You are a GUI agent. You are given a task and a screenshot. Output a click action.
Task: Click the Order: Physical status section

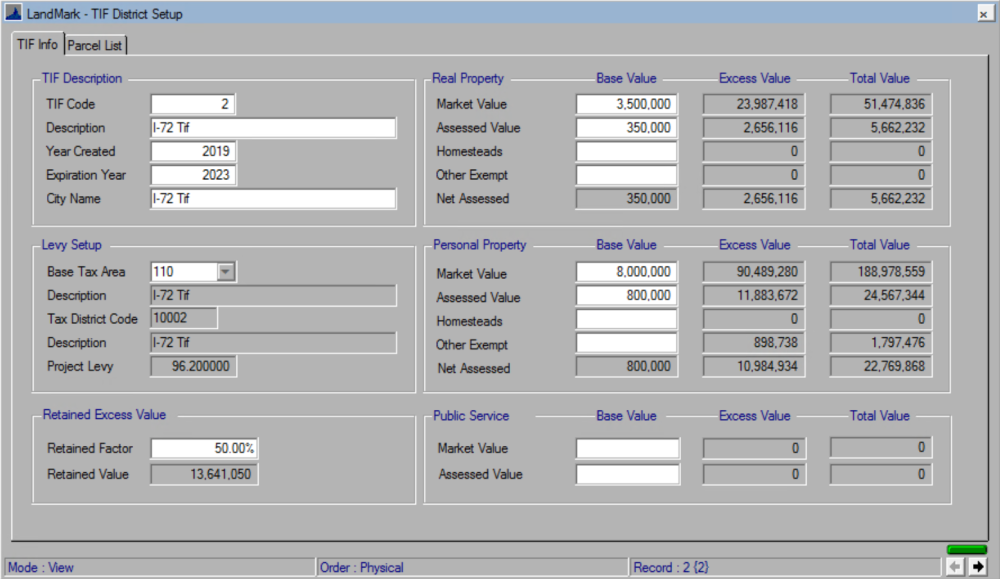[x=400, y=567]
